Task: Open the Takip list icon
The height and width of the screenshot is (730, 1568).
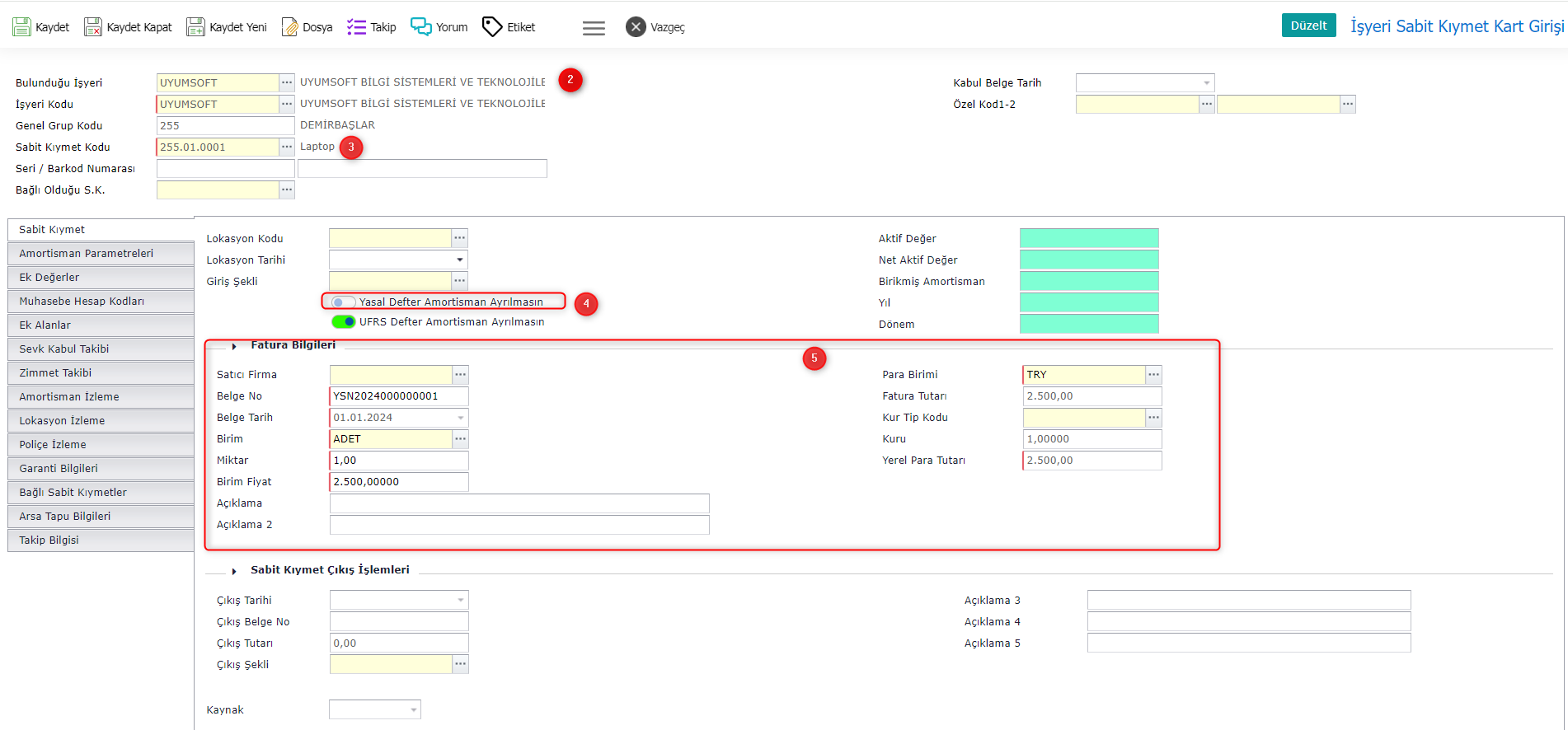Action: 356,27
